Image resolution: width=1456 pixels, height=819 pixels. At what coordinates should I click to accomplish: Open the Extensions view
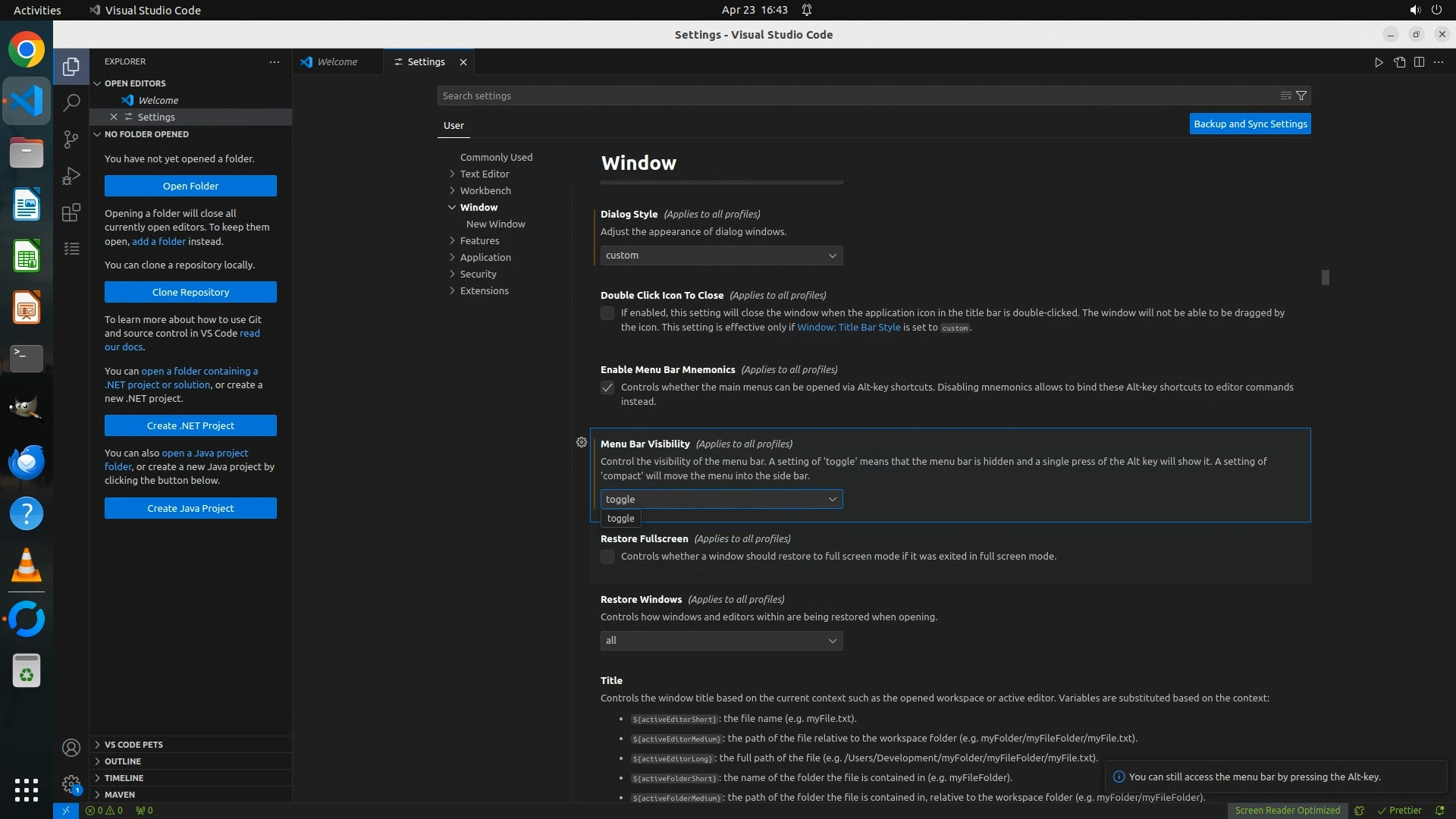[x=71, y=212]
